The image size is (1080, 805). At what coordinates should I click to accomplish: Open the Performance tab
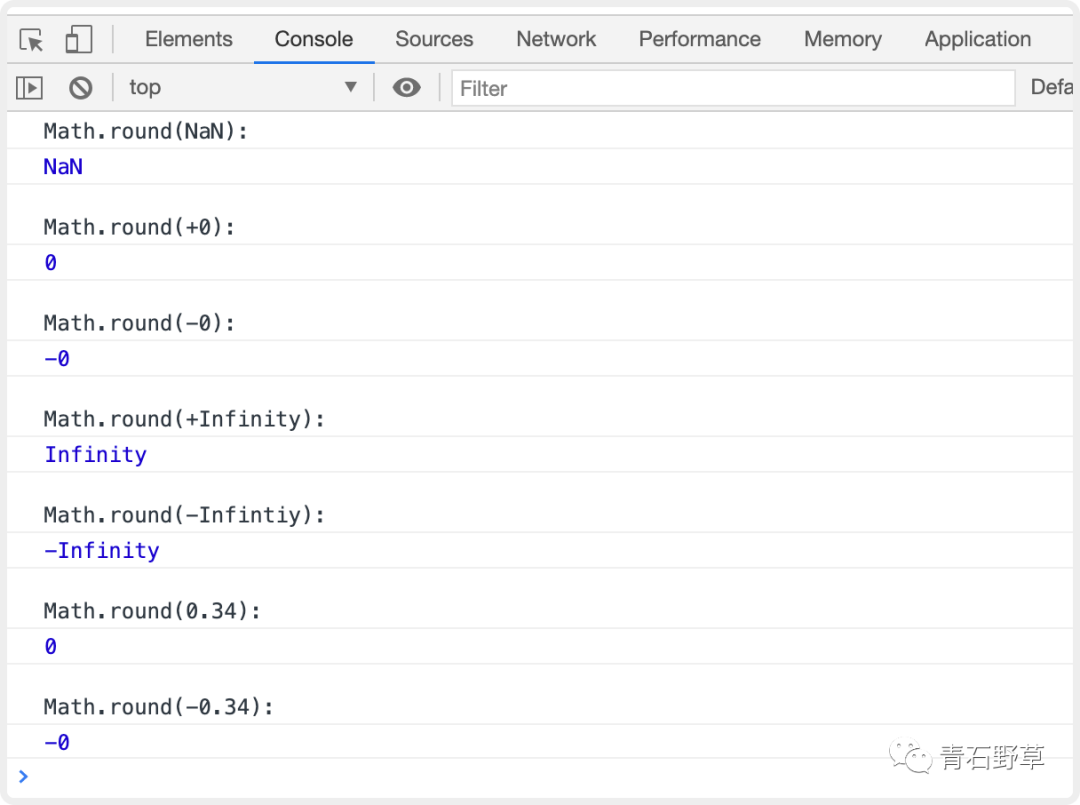pyautogui.click(x=700, y=39)
